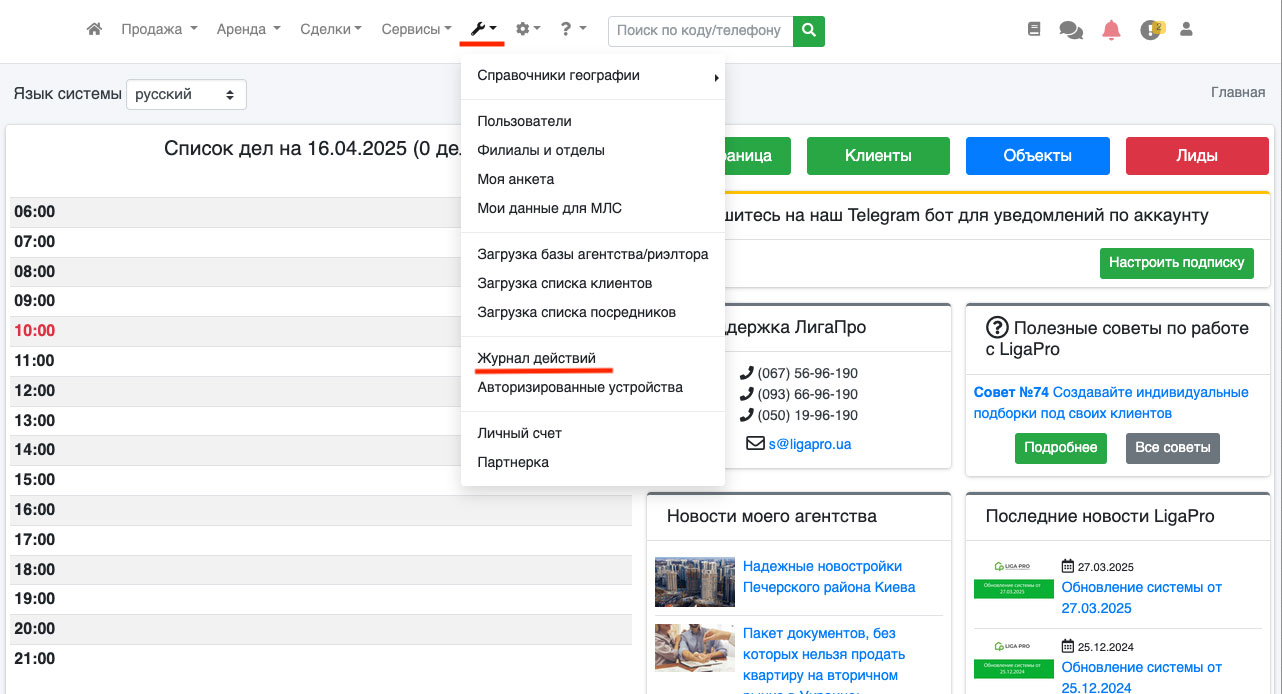
Task: Click the red Лиды button
Action: point(1197,156)
